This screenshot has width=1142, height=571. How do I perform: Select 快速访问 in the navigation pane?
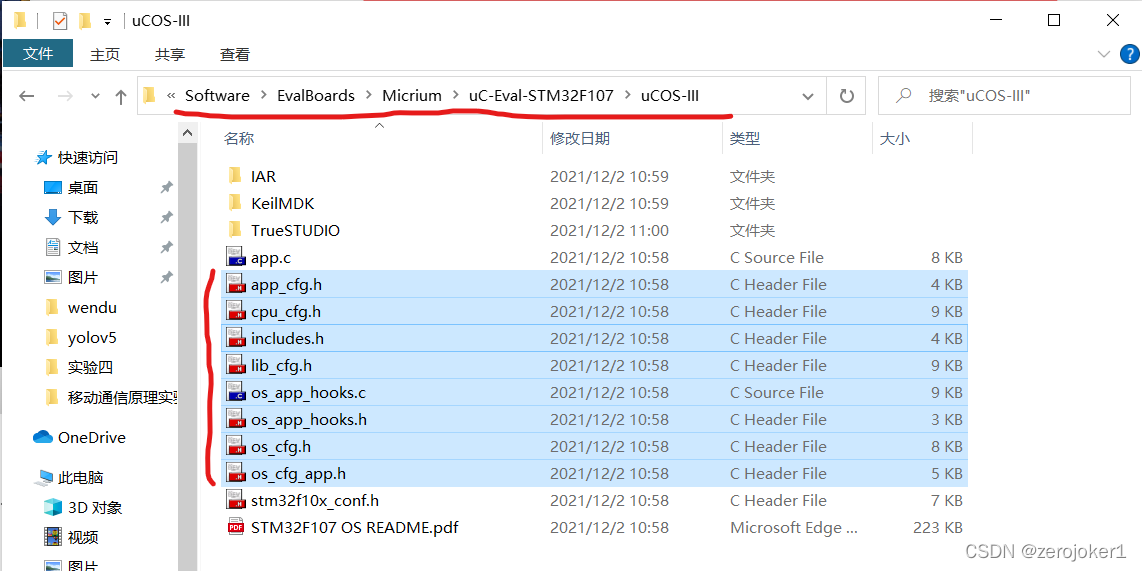pos(77,157)
